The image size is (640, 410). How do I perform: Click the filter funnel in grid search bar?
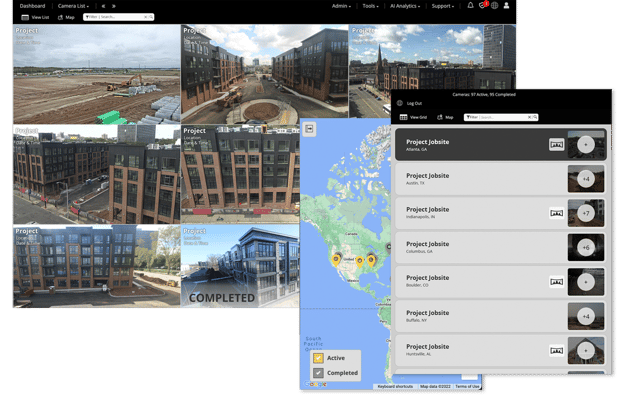(87, 17)
